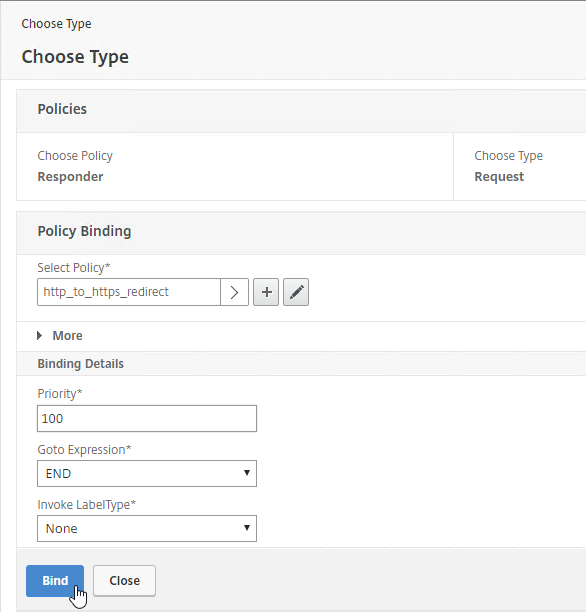
Task: Expand the More section
Action: (60, 336)
